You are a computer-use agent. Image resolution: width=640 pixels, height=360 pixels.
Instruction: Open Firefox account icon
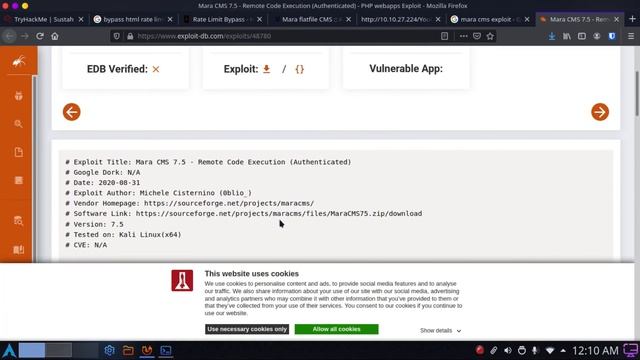pos(597,36)
